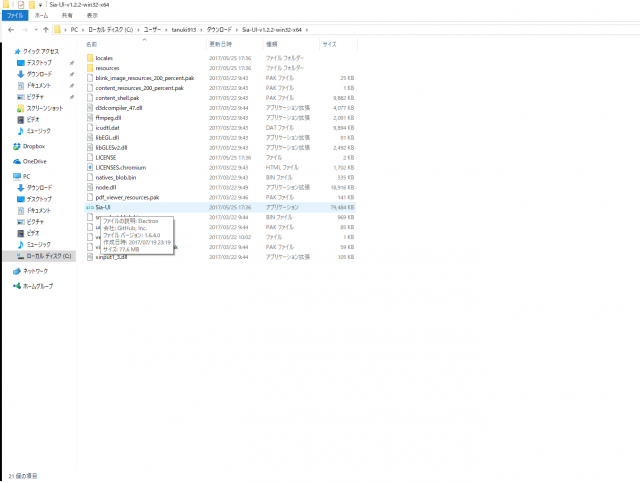Click Properties icon in quick access toolbar
The height and width of the screenshot is (483, 640).
coord(20,5)
